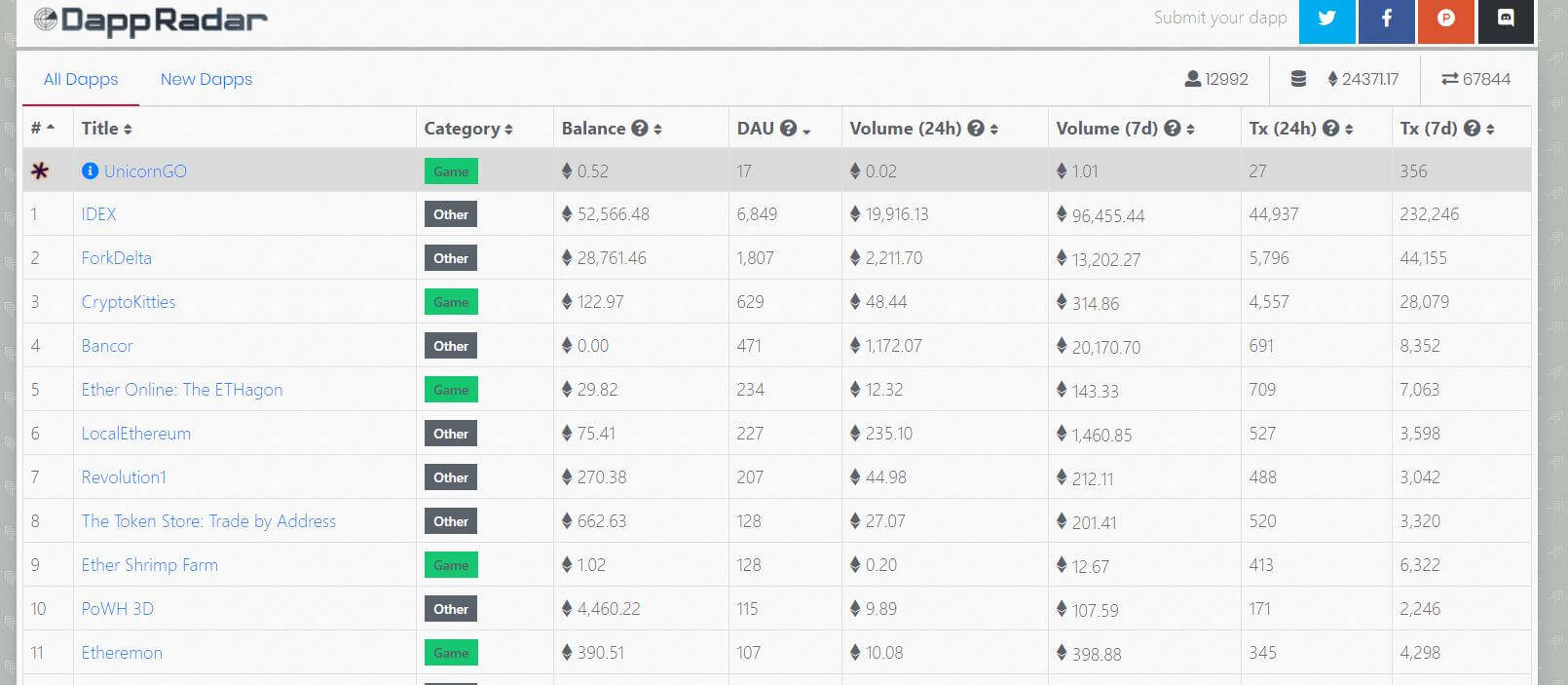Viewport: 1568px width, 685px height.
Task: Click CryptoKitties Tx (24h) value 4,557
Action: (x=1269, y=302)
